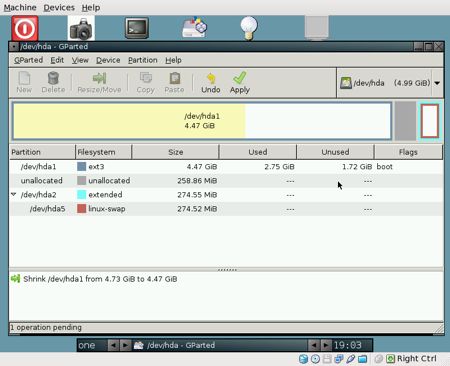Open the VirtualBox Devices menu
This screenshot has width=450, height=366.
[x=59, y=7]
